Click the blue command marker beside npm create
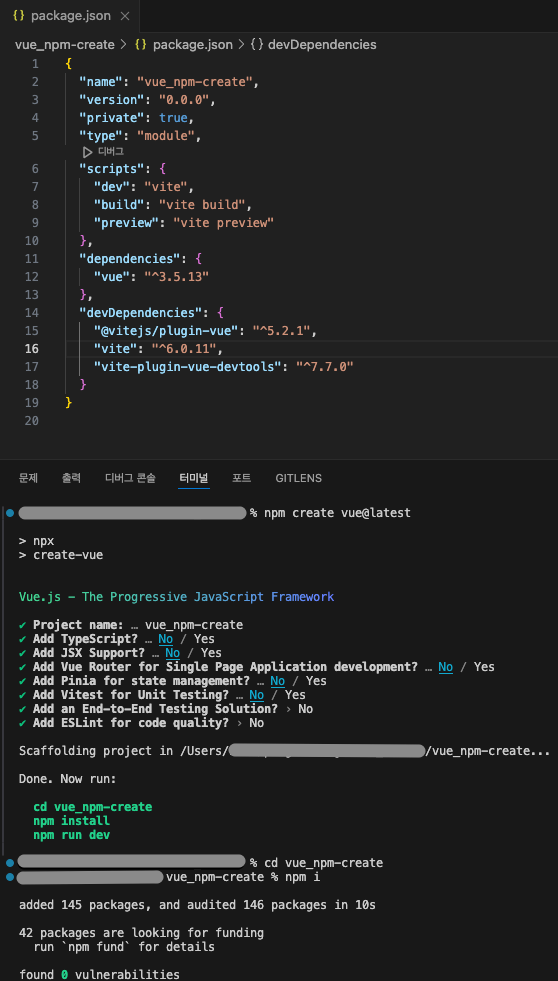558x981 pixels. [x=9, y=513]
